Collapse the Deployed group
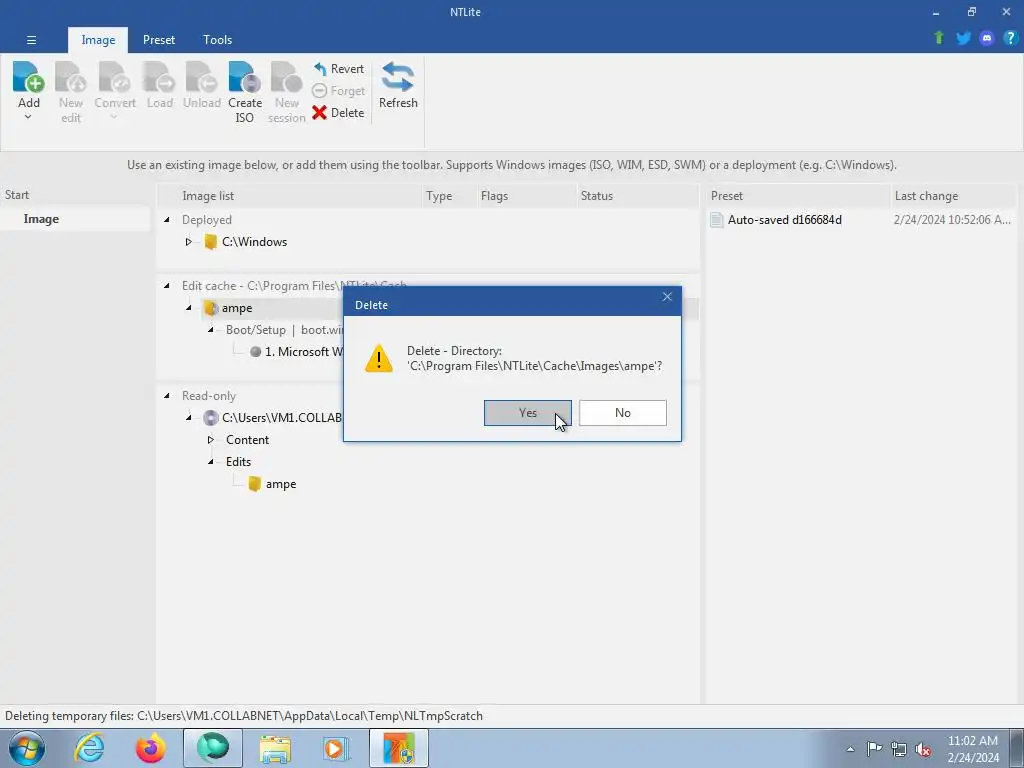 click(x=167, y=219)
